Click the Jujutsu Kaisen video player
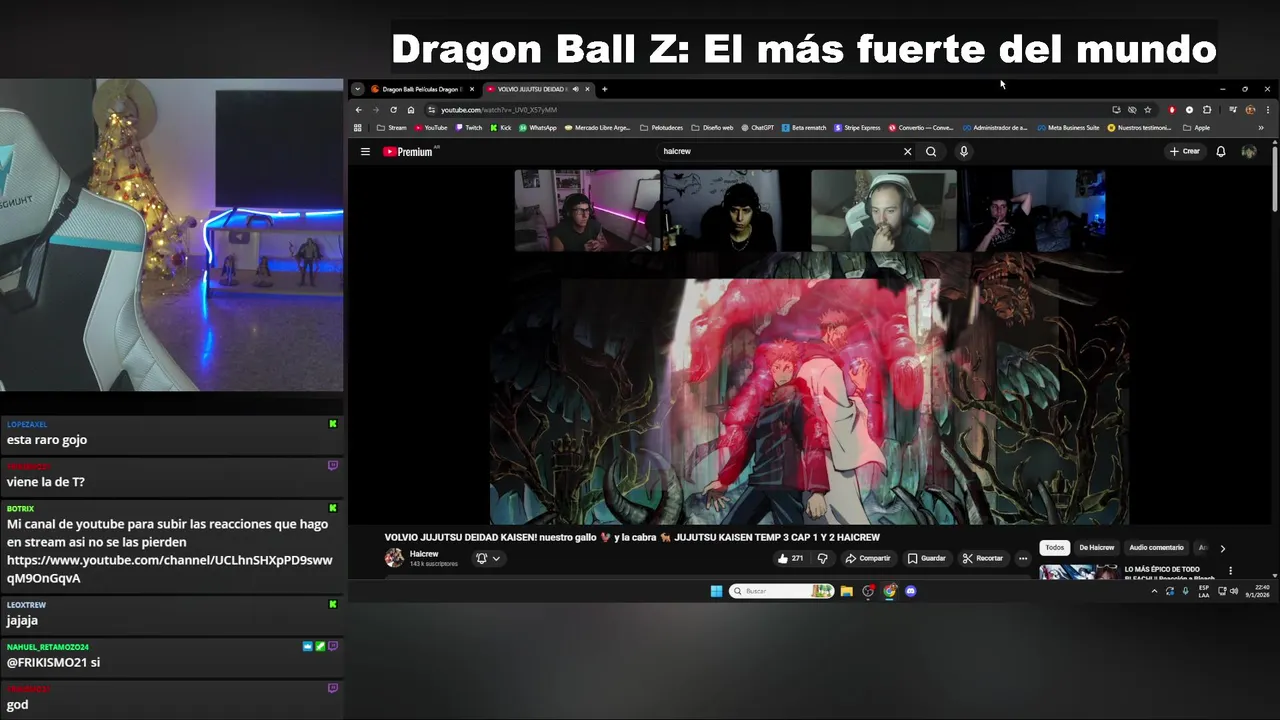Screen dimensions: 1280x720 pyautogui.click(x=810, y=347)
